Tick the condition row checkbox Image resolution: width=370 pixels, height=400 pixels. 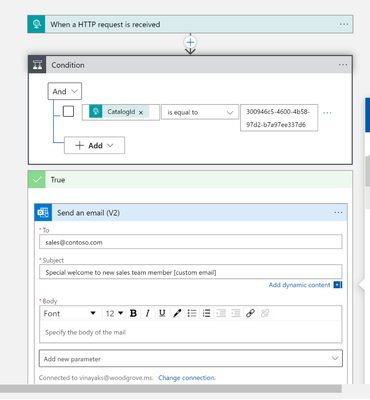pos(68,111)
